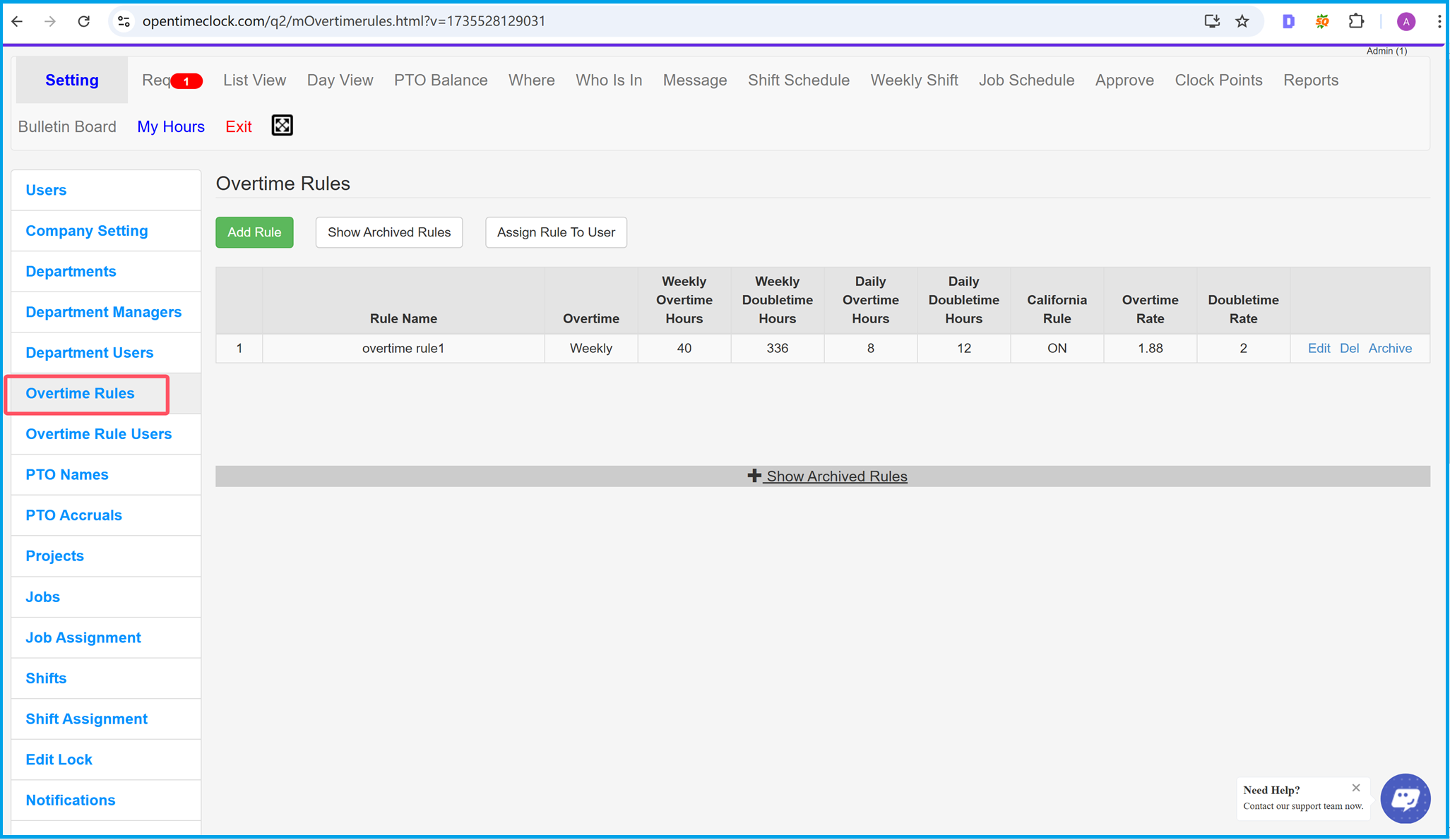1450x840 pixels.
Task: Open the Chrome three-dot menu
Action: pos(1439,21)
